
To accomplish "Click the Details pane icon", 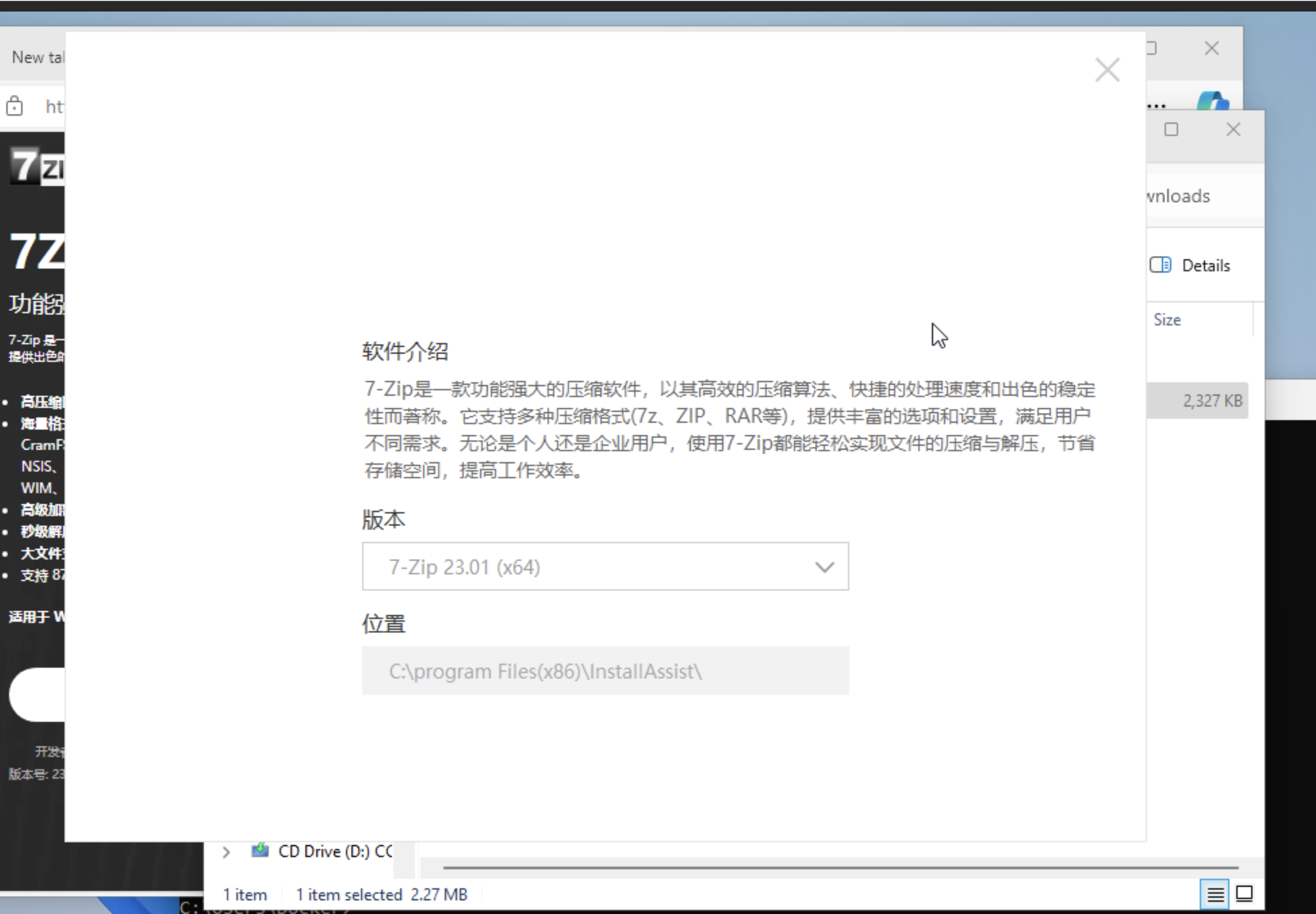I will [x=1160, y=265].
